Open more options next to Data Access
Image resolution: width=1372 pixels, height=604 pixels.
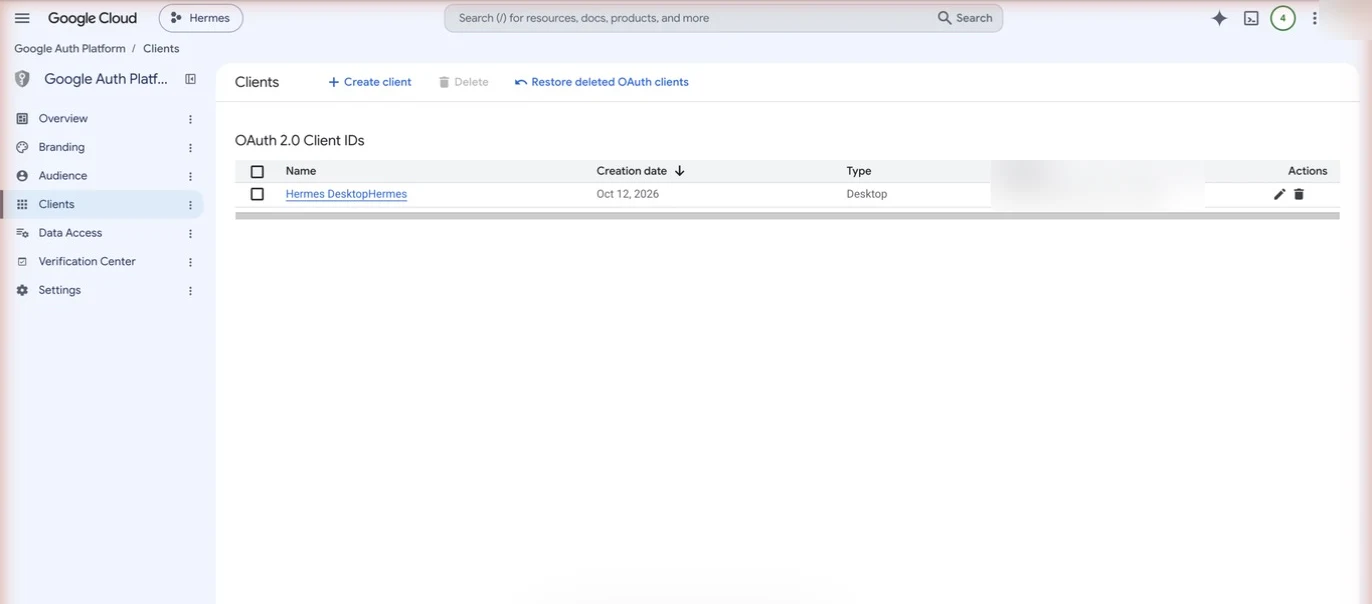coord(190,233)
